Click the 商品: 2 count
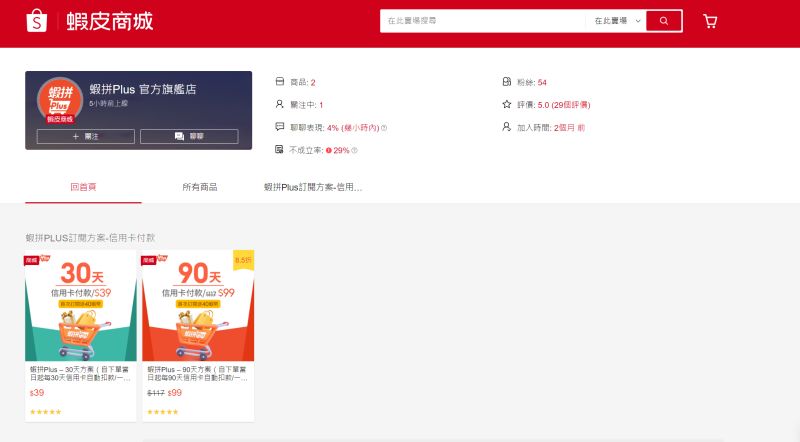 (x=313, y=82)
